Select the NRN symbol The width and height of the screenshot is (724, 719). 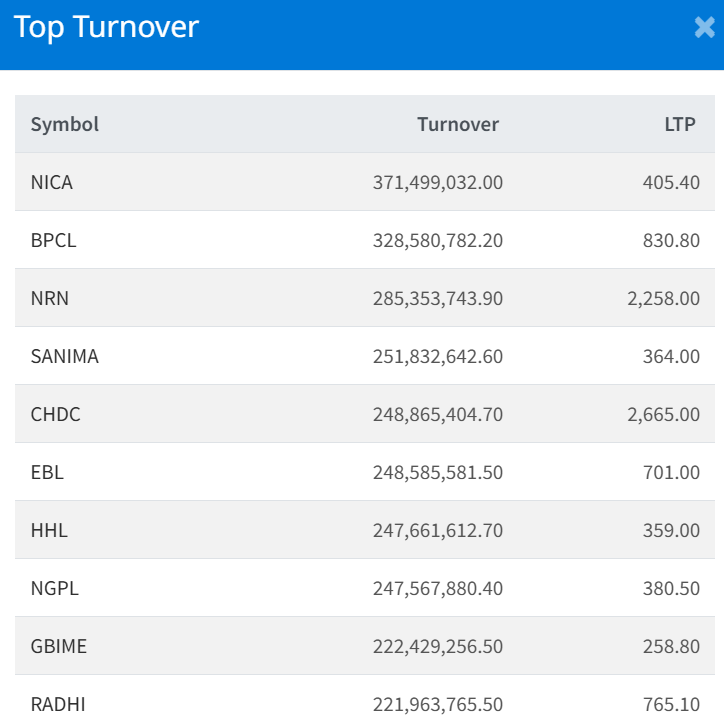(x=50, y=298)
